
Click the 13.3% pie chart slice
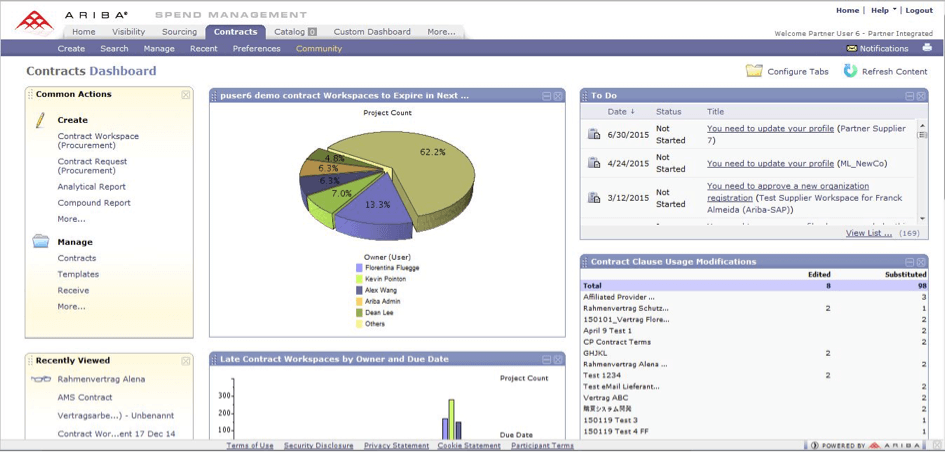tap(377, 208)
